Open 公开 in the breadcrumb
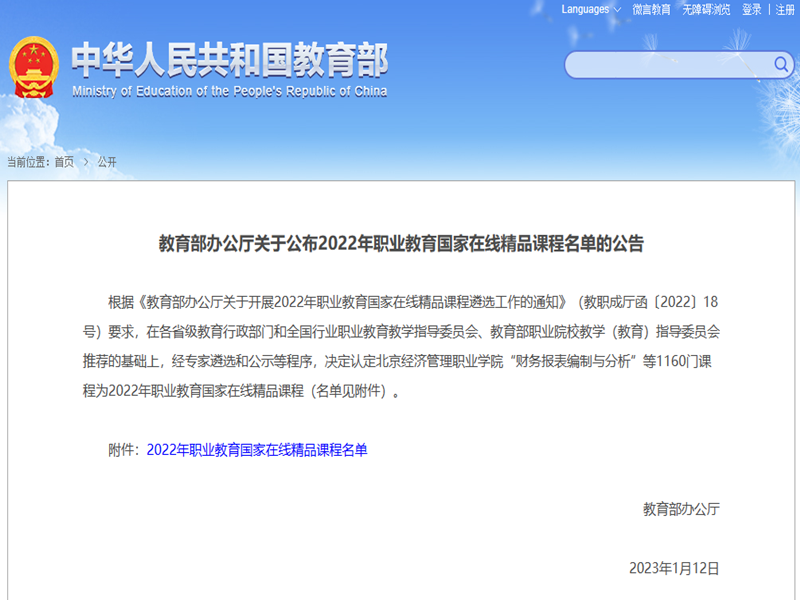 point(107,162)
